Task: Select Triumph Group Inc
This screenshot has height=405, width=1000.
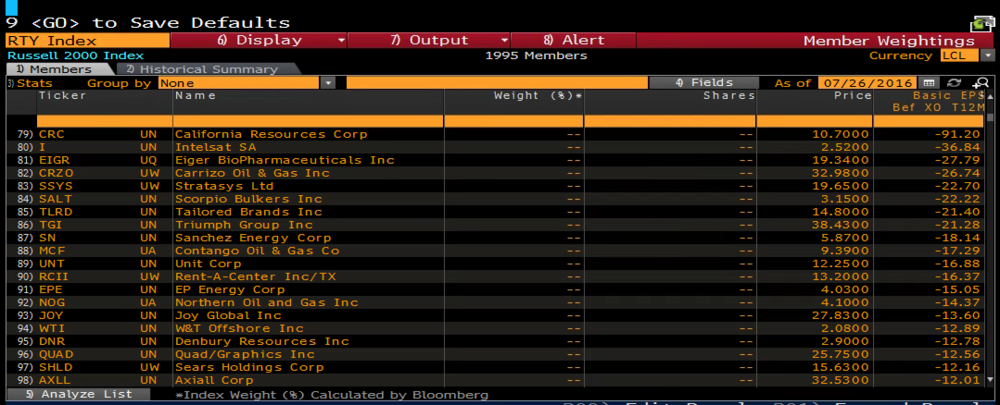Action: 244,225
